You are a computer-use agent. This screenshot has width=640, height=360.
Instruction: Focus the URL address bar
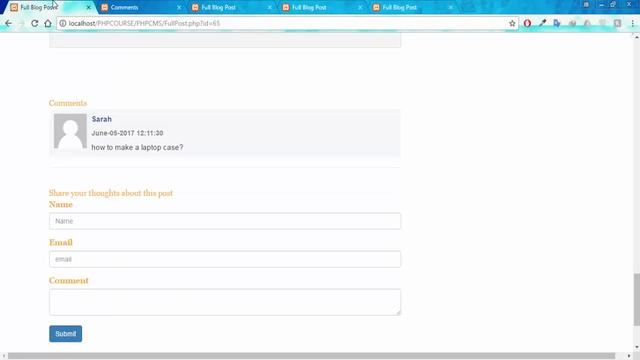(286, 23)
